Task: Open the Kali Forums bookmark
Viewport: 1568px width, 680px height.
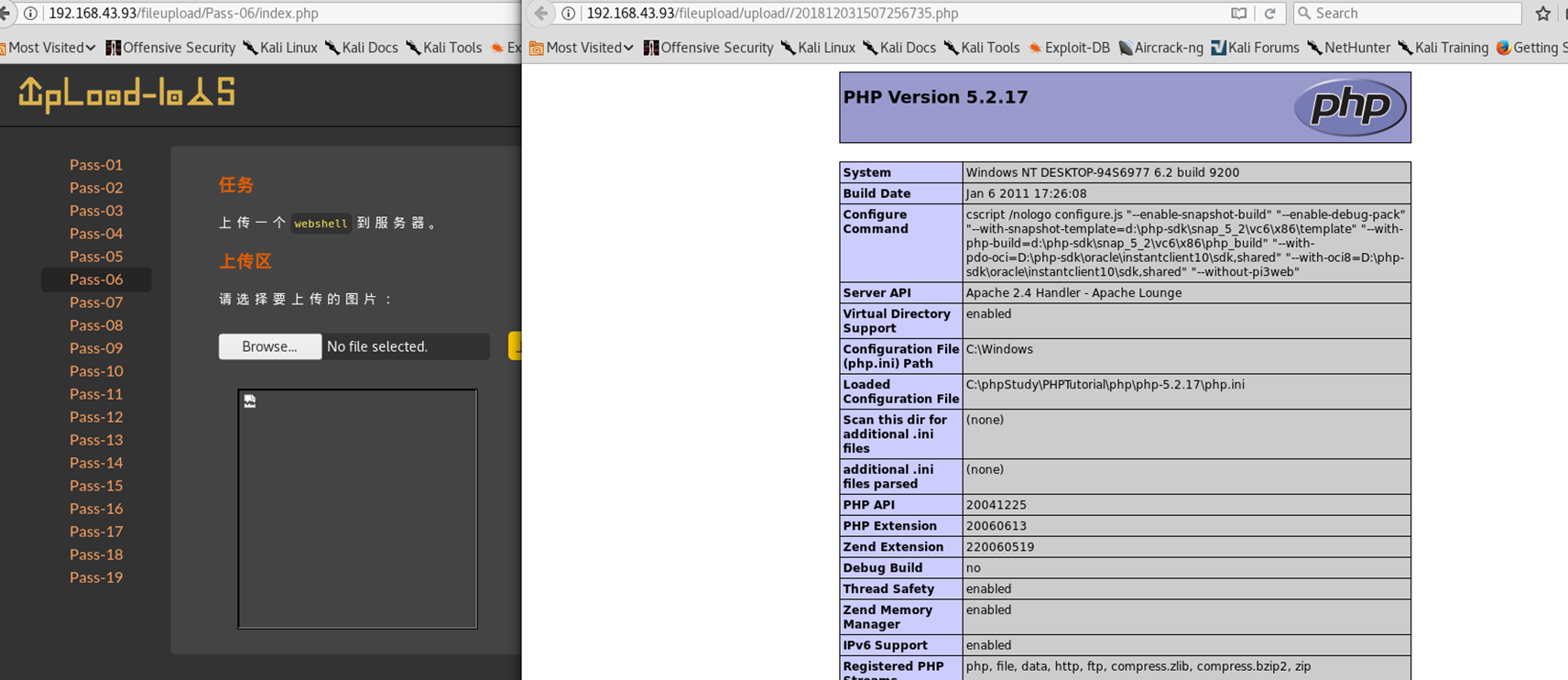Action: pyautogui.click(x=1255, y=48)
